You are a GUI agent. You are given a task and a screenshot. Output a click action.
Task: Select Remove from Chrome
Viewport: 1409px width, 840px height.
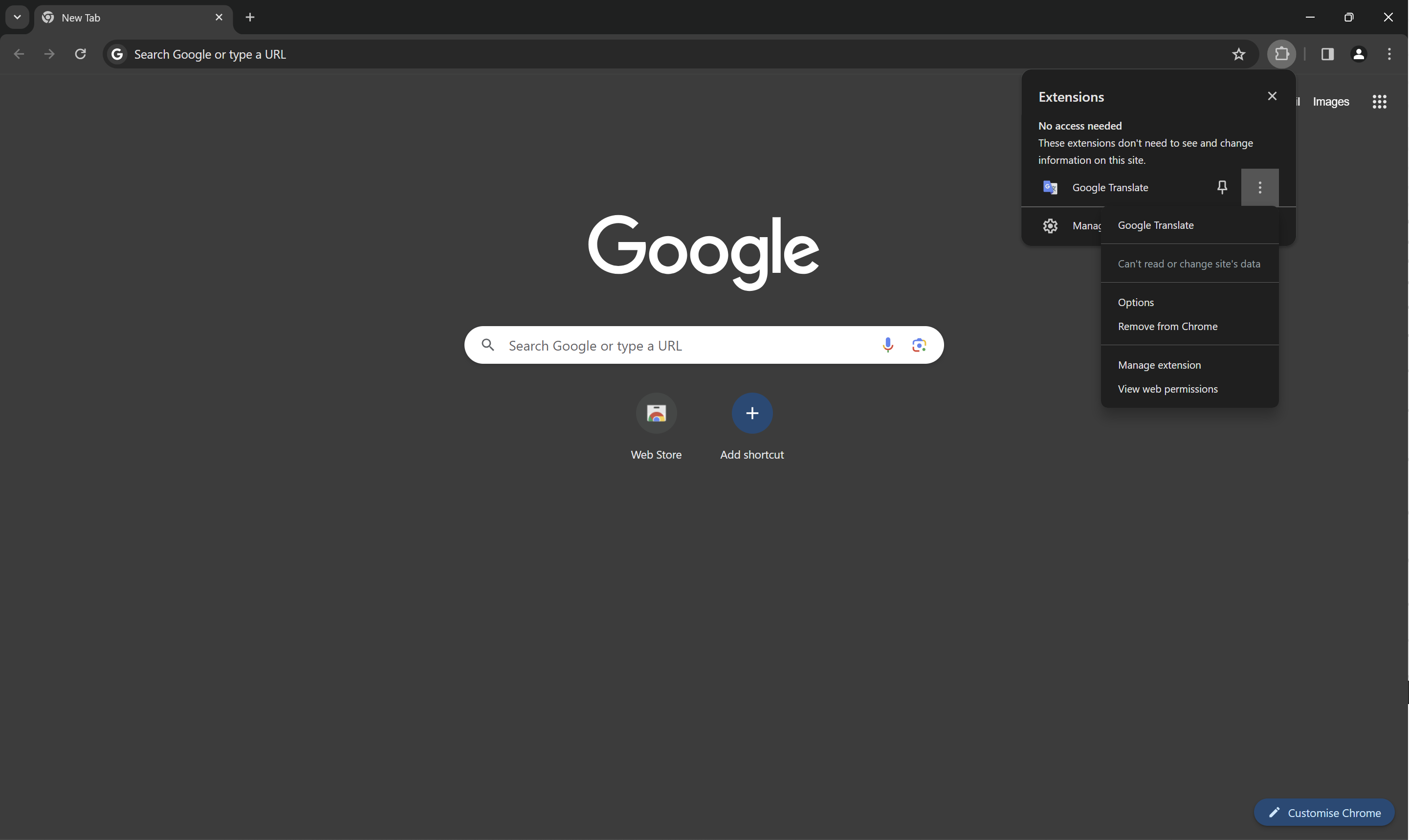[1189, 327]
